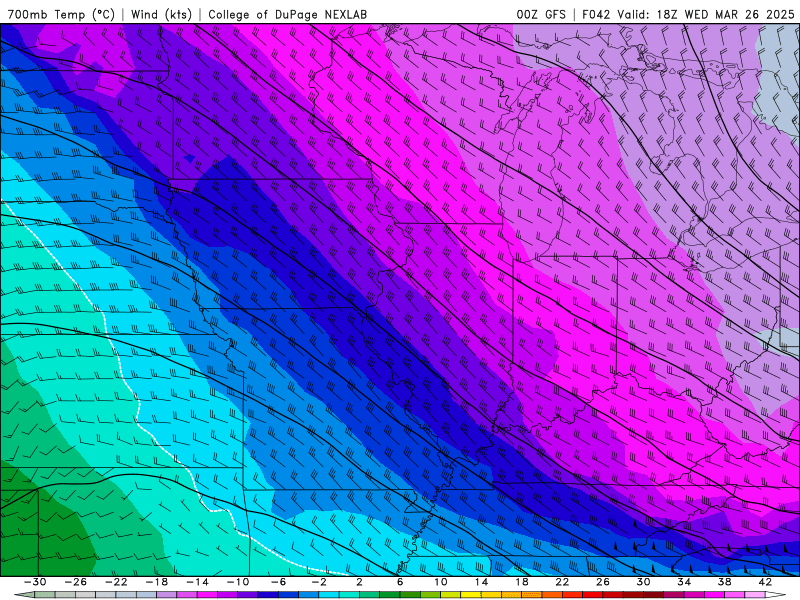Click the '26' color bar label
Viewport: 800px width, 600px height.
pyautogui.click(x=603, y=582)
